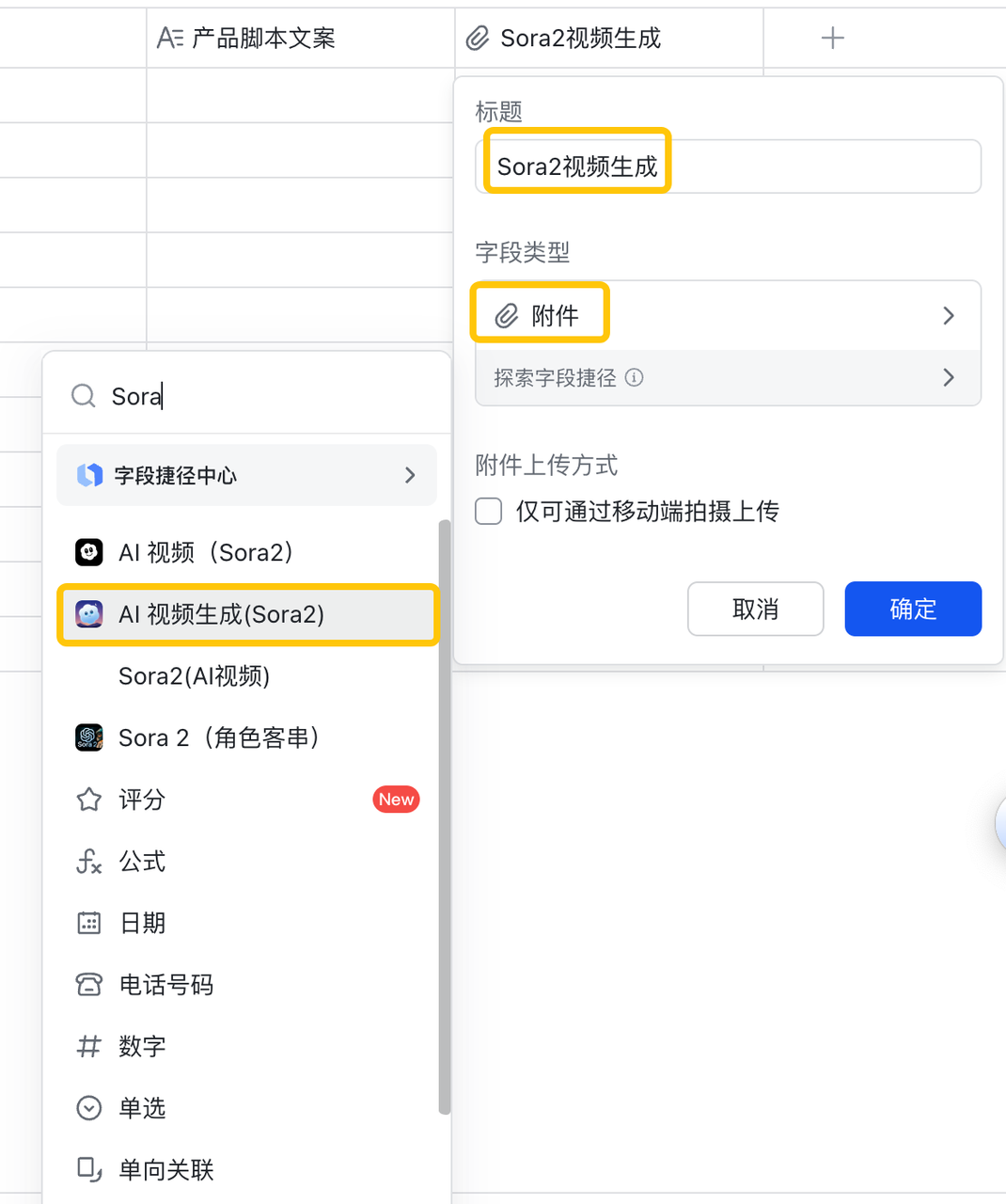Image resolution: width=1006 pixels, height=1204 pixels.
Task: Select the 日期 field type
Action: (x=246, y=923)
